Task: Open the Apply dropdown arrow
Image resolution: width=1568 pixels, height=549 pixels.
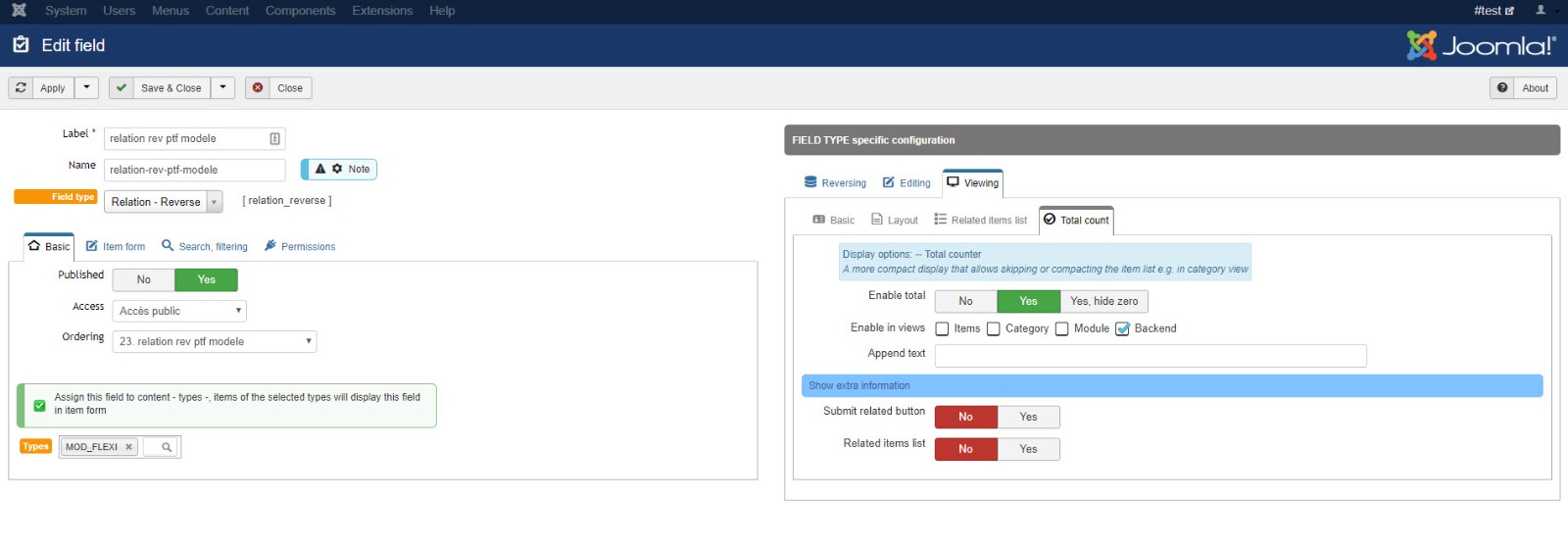Action: [86, 87]
